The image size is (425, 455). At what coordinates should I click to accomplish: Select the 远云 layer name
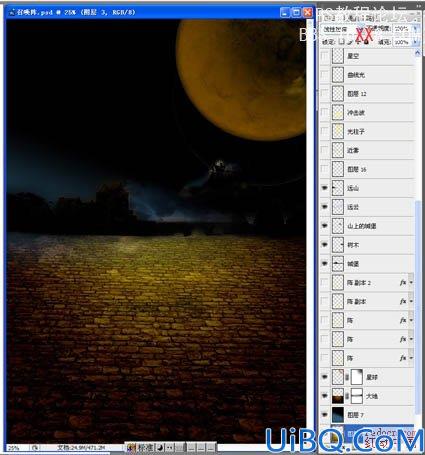point(353,207)
